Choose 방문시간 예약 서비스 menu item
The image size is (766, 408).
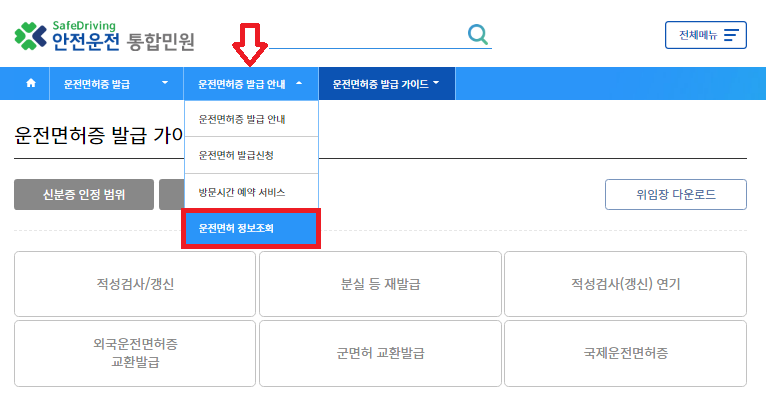coord(251,191)
